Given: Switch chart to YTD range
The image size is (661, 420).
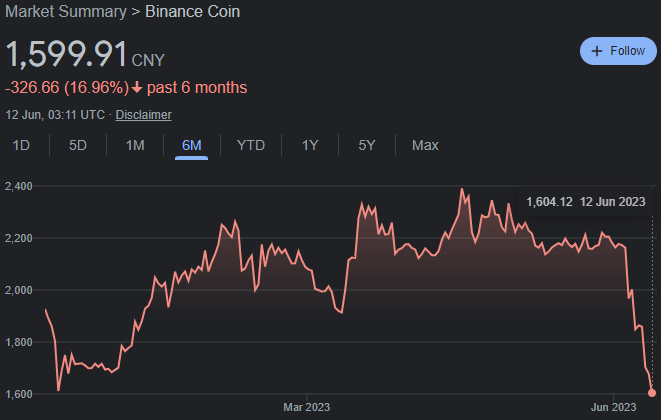Looking at the screenshot, I should [251, 145].
